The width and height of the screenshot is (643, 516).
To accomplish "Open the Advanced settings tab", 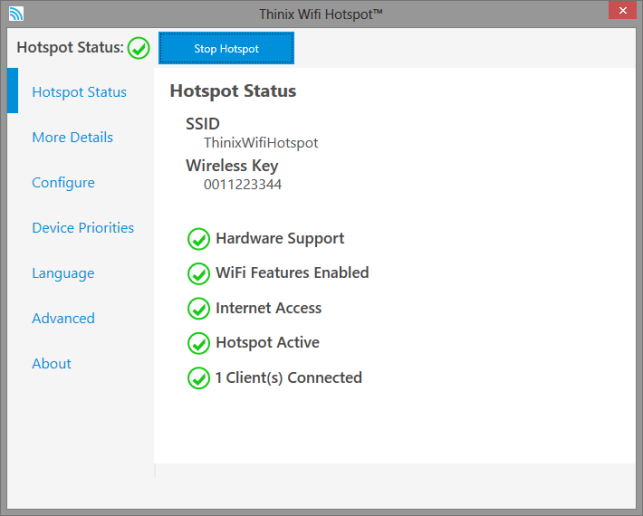I will coord(63,318).
